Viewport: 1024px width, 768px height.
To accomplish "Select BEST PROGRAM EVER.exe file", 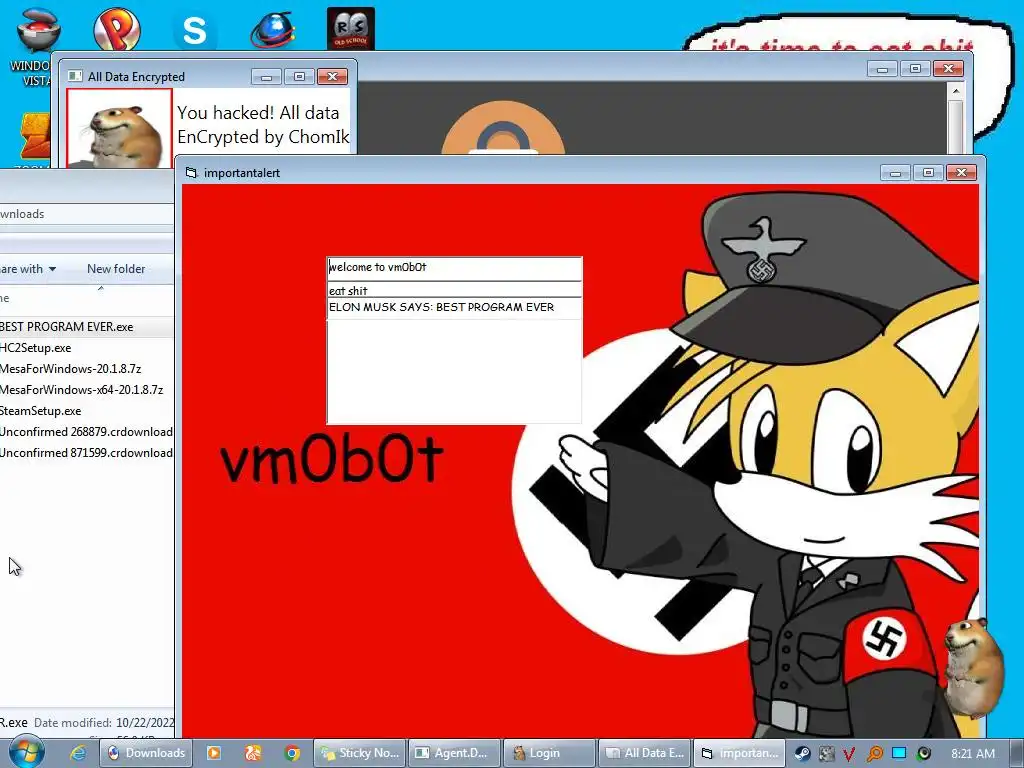I will click(x=86, y=327).
